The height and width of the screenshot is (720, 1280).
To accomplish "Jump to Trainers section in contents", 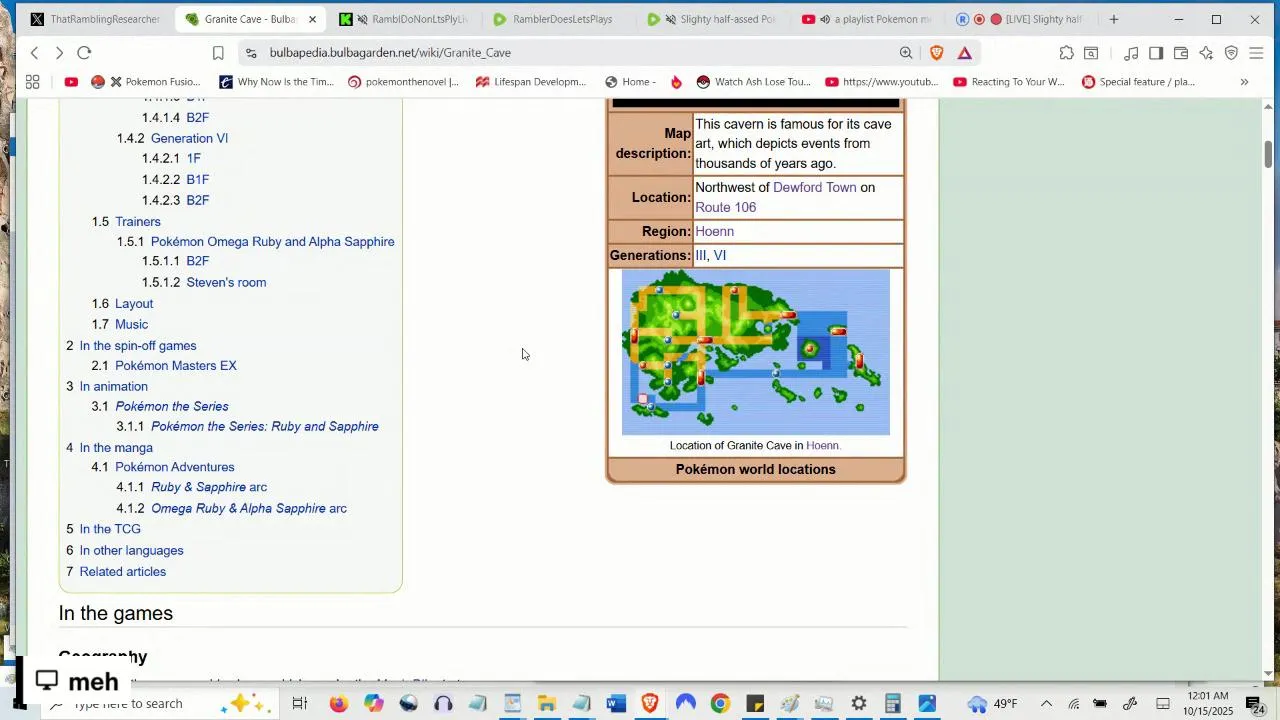I will (137, 221).
